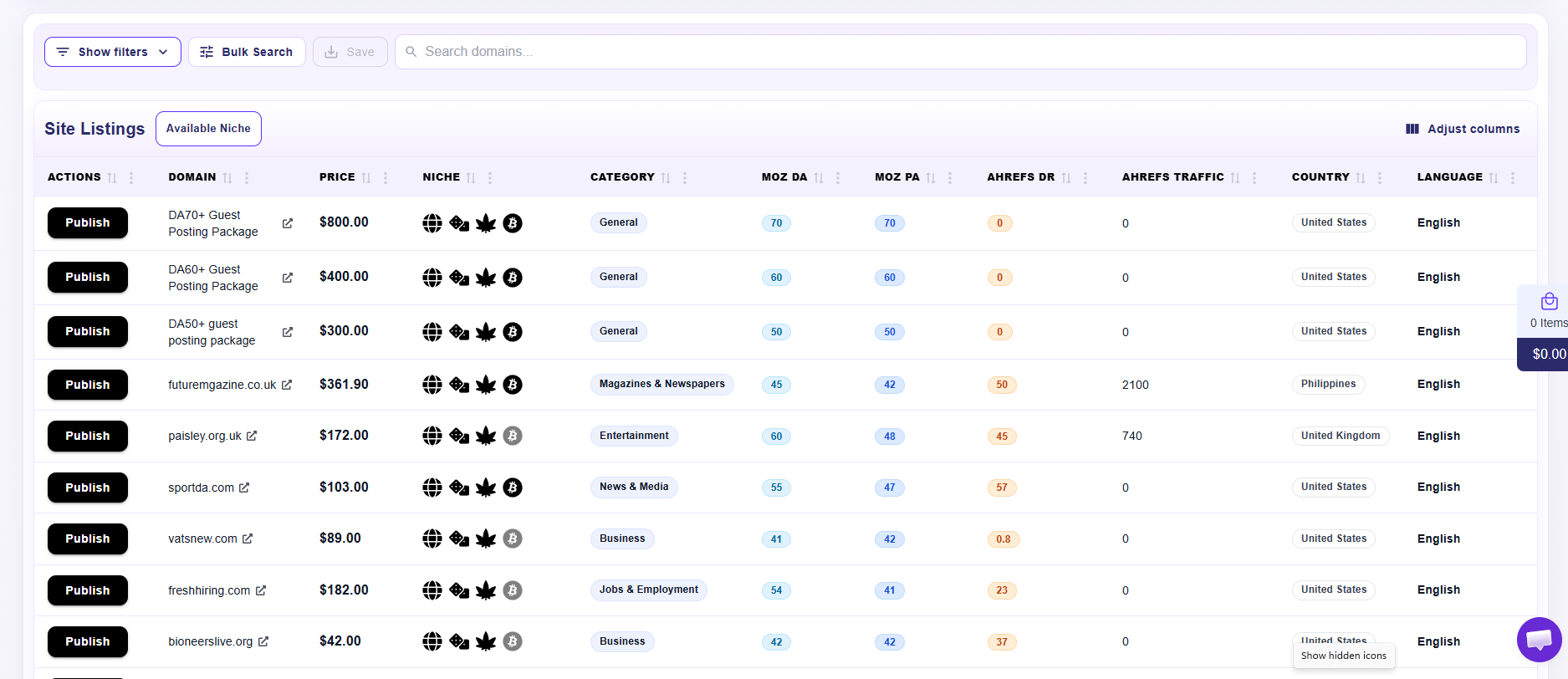Open external link icon next to bioneerslive.org
Screen dimensions: 1568x679
coord(263,641)
